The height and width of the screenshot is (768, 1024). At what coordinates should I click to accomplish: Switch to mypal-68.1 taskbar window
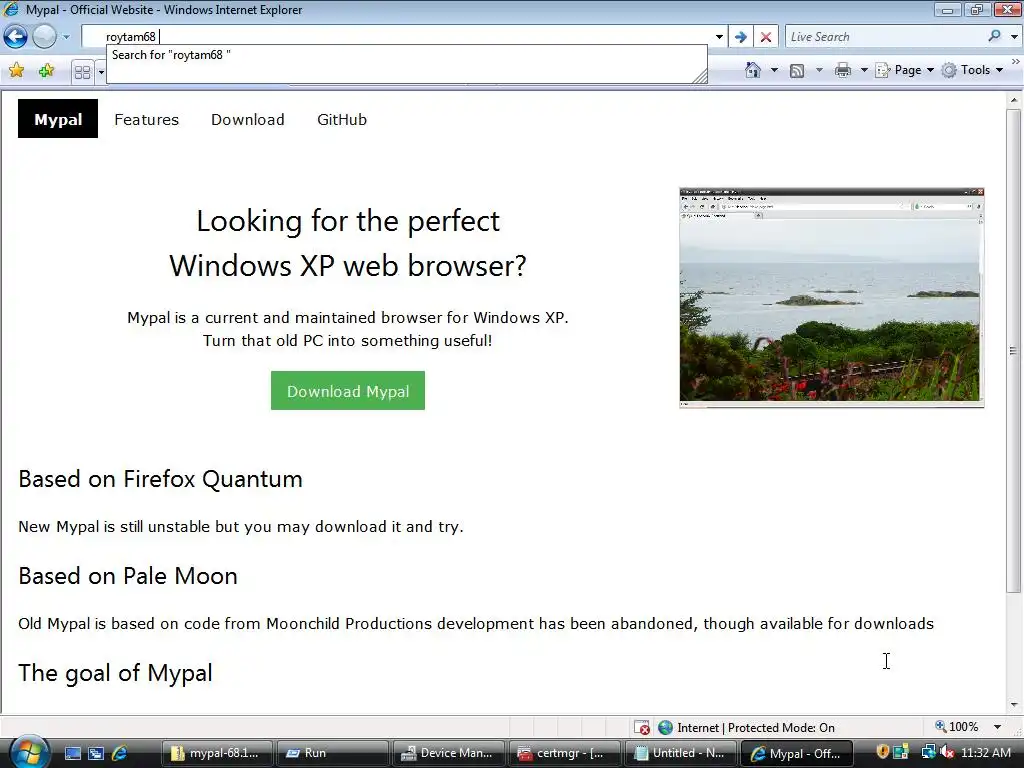[216, 753]
